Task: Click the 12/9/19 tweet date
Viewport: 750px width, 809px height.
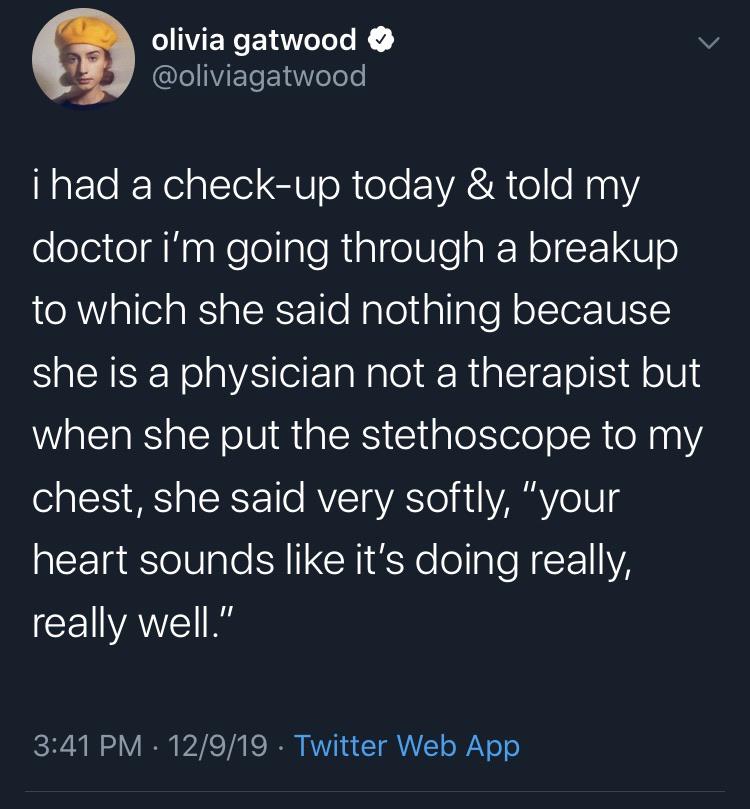Action: click(220, 745)
